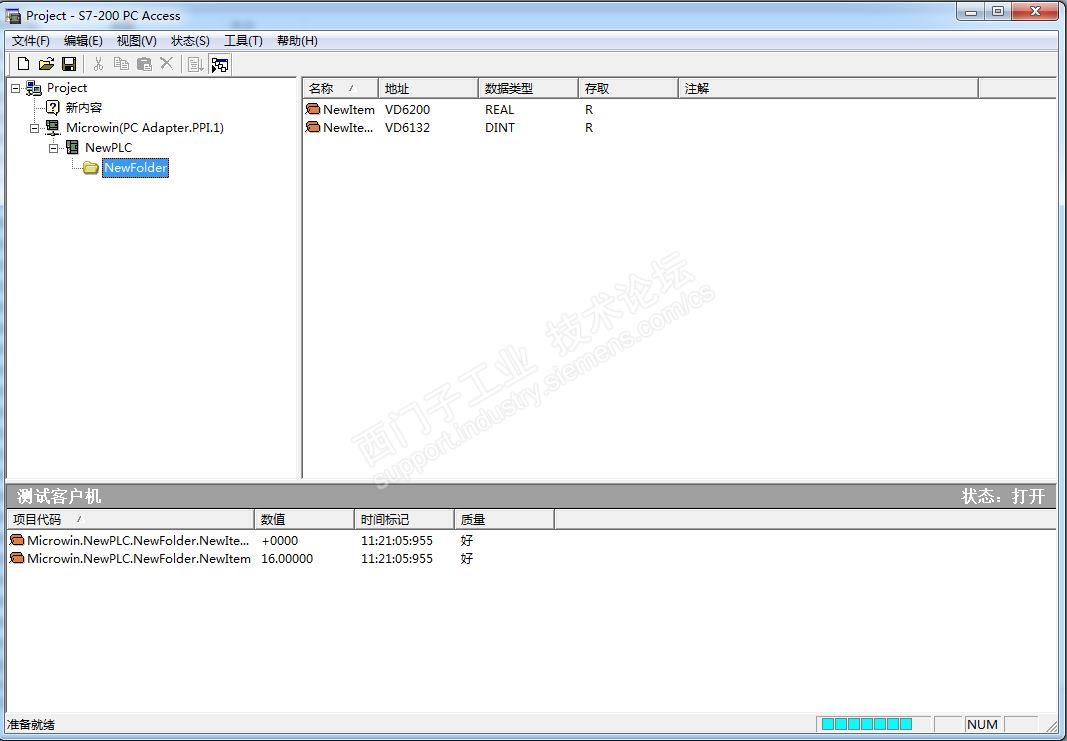Collapse the Microwin(PC Adapter.PPI.1) node
Image resolution: width=1067 pixels, height=741 pixels.
click(x=35, y=128)
